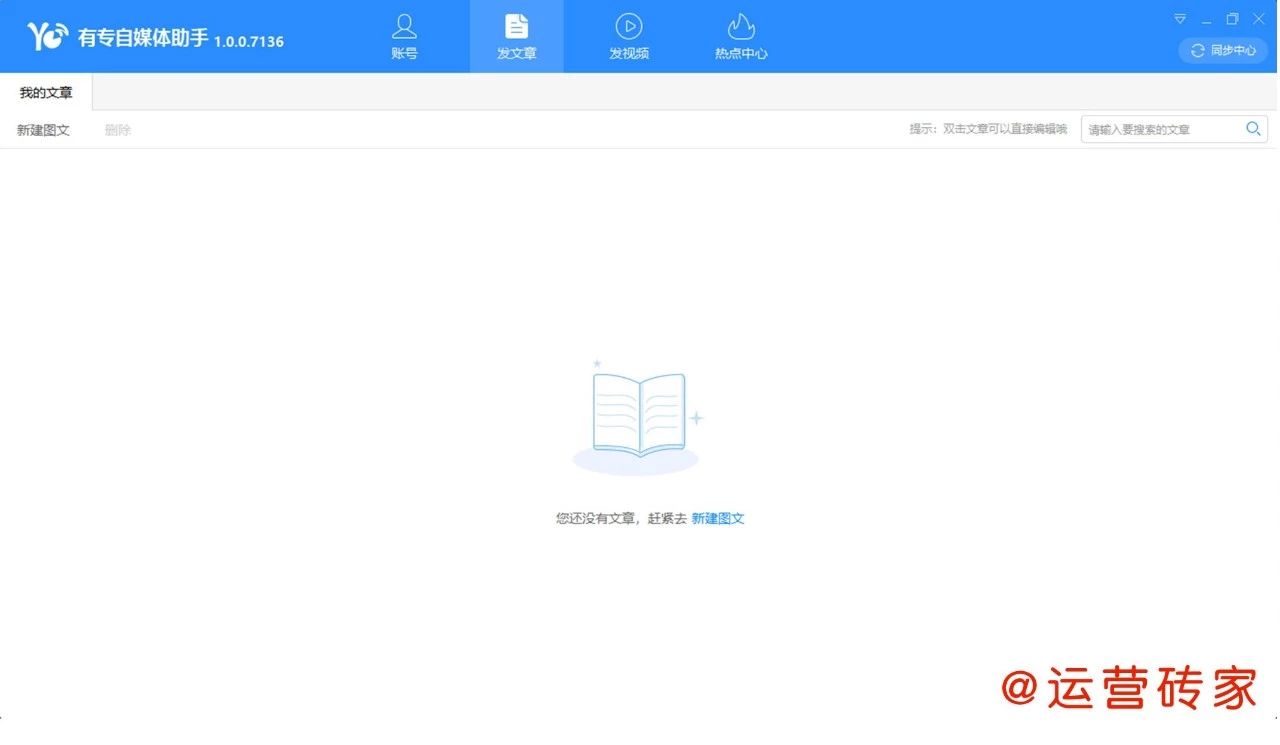Click the search magnifier icon

click(1252, 128)
